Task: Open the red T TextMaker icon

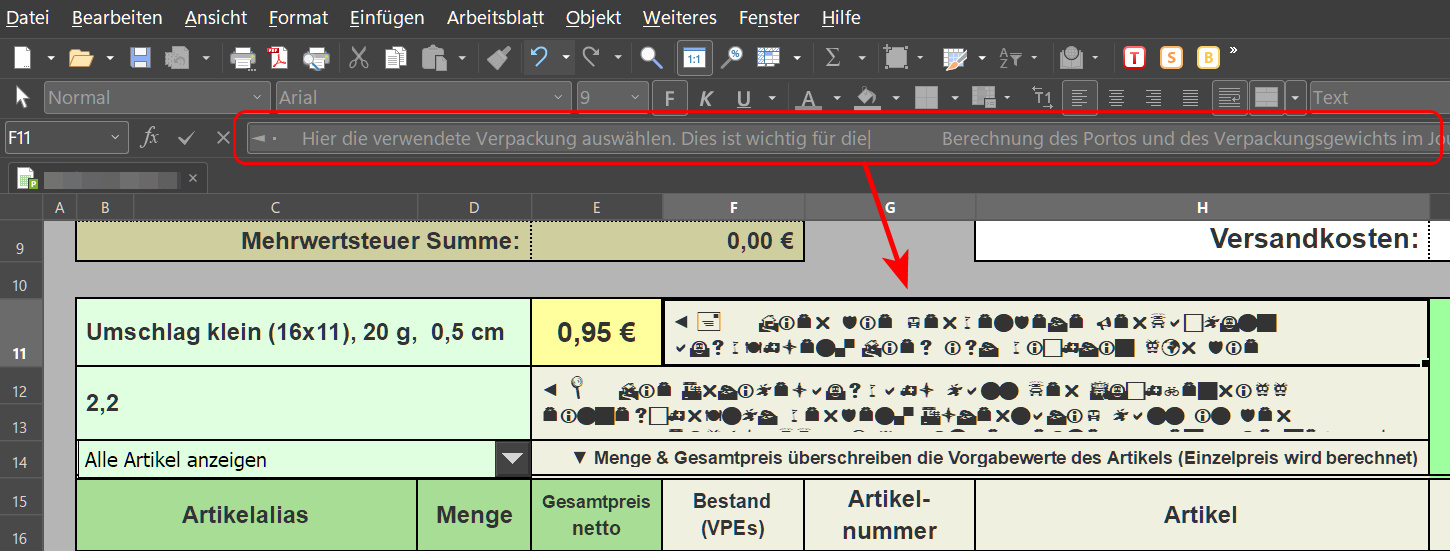Action: pos(1134,58)
